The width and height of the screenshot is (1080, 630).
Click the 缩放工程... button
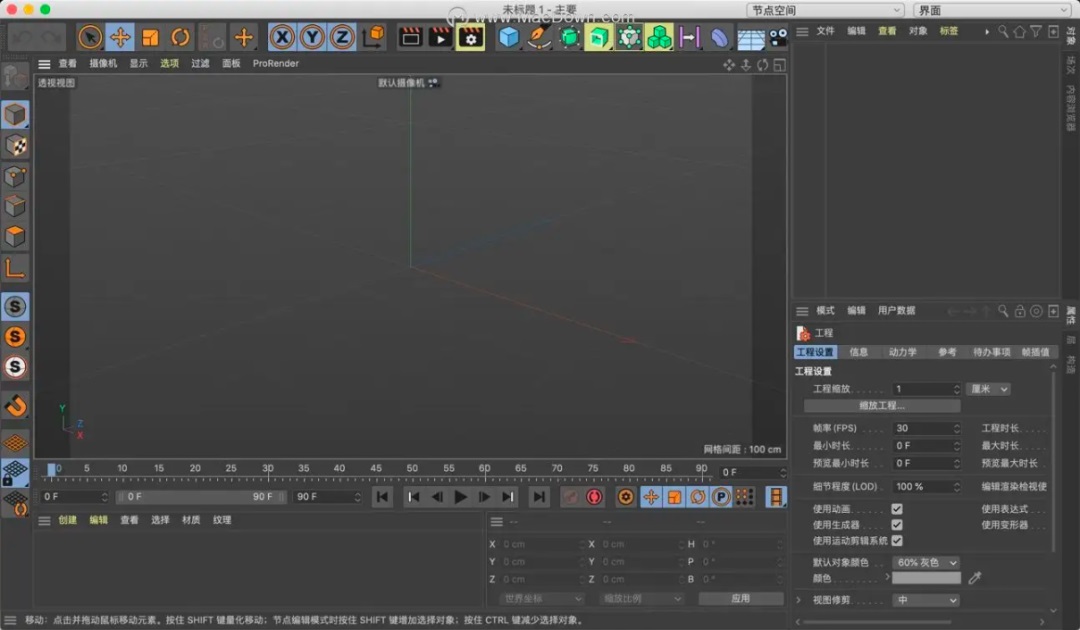[x=882, y=406]
